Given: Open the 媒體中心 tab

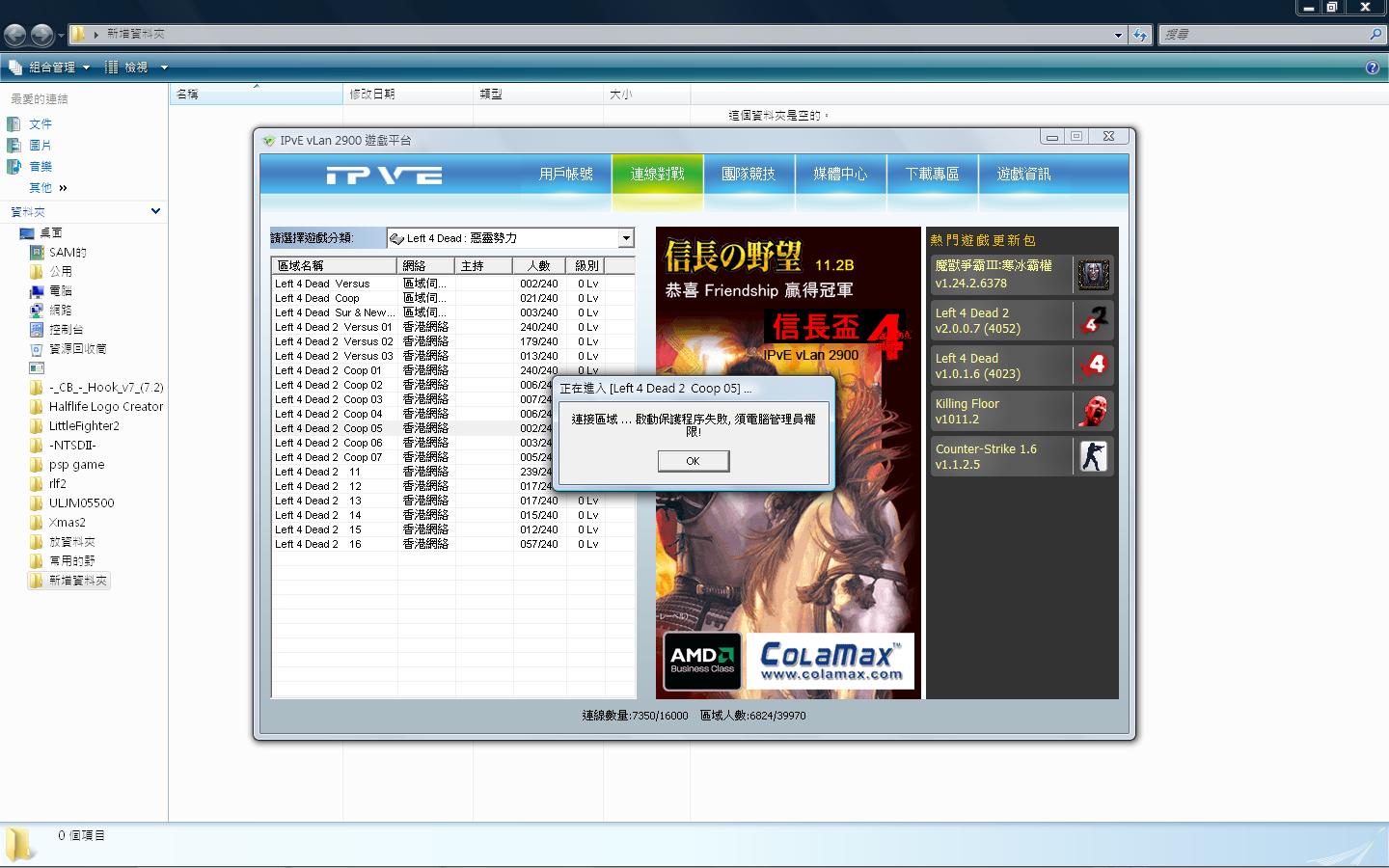Looking at the screenshot, I should coord(840,174).
